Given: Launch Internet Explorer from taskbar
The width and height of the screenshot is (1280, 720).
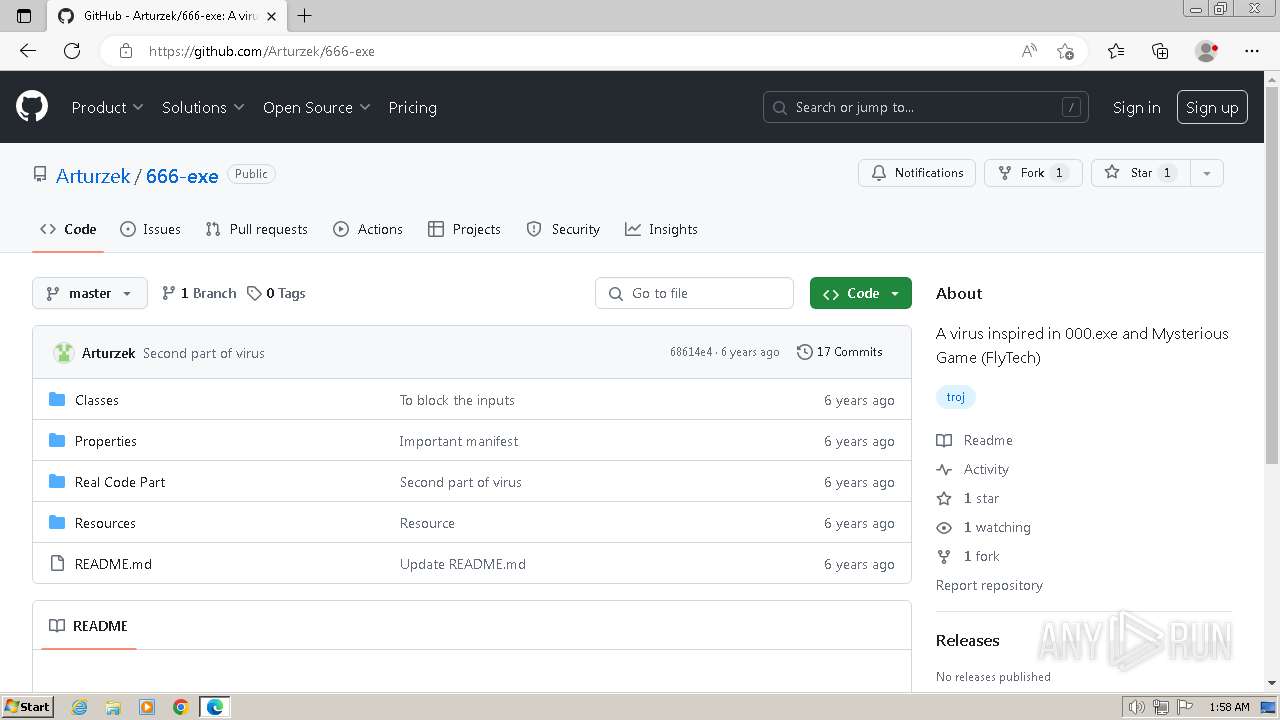Looking at the screenshot, I should 80,707.
